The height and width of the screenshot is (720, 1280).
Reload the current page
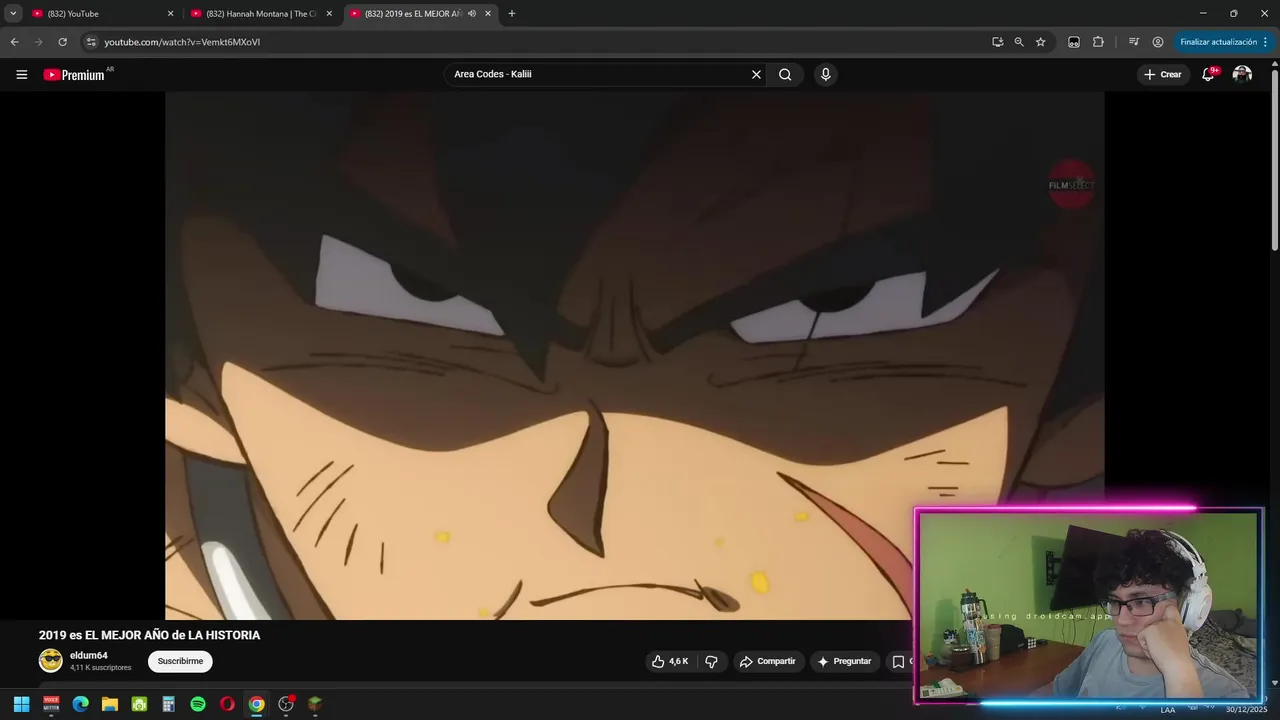pyautogui.click(x=62, y=42)
